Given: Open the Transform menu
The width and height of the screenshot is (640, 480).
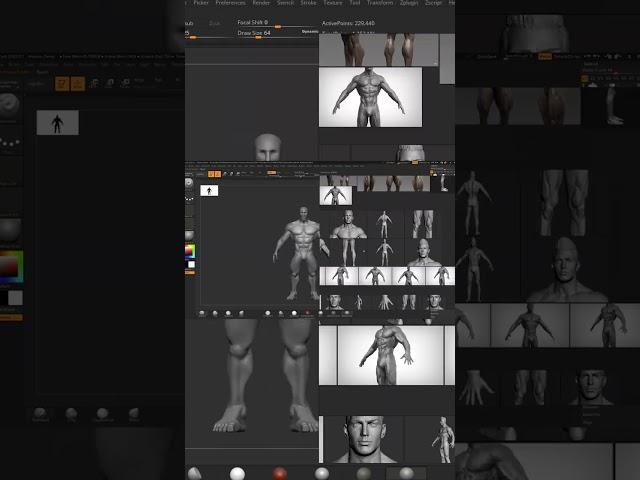Looking at the screenshot, I should pyautogui.click(x=380, y=2).
